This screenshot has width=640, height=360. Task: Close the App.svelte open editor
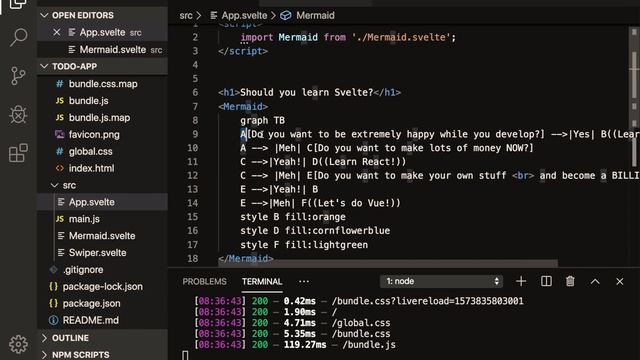pos(57,32)
